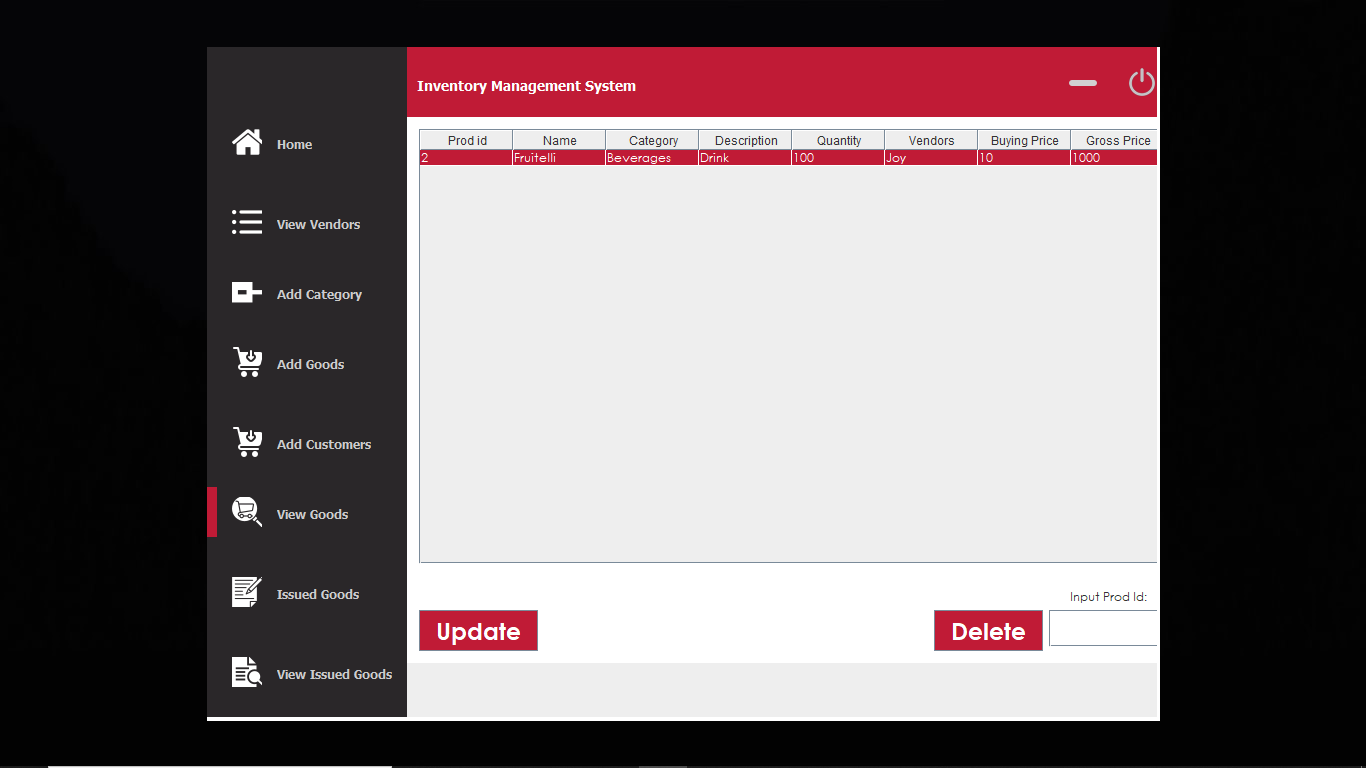The image size is (1366, 768).
Task: Sort by the Vendors column header
Action: click(x=931, y=140)
